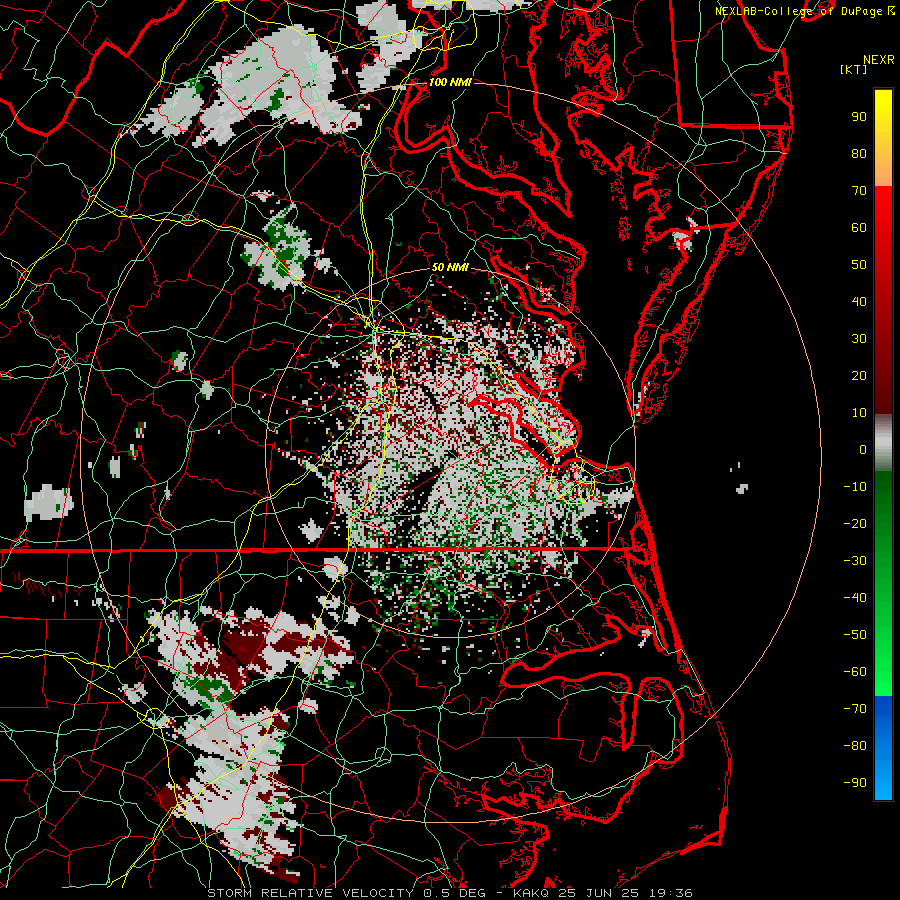The image size is (900, 900).
Task: Click the -20 value on the velocity scale
Action: click(x=855, y=523)
